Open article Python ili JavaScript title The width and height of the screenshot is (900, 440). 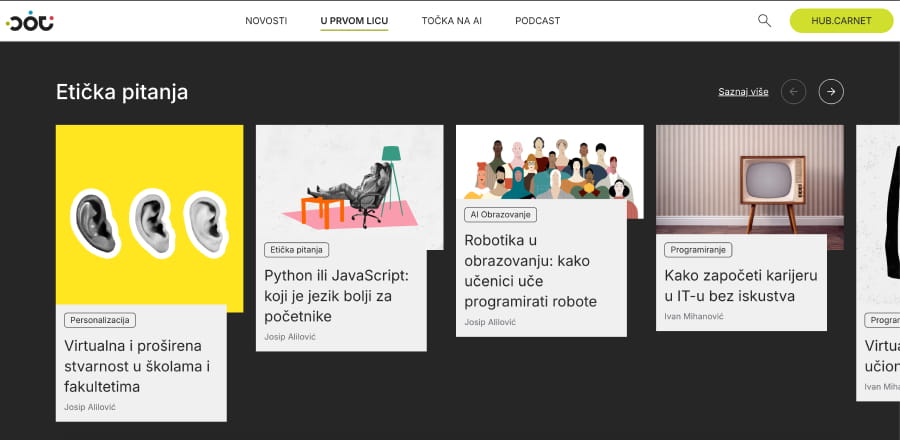[x=336, y=296]
